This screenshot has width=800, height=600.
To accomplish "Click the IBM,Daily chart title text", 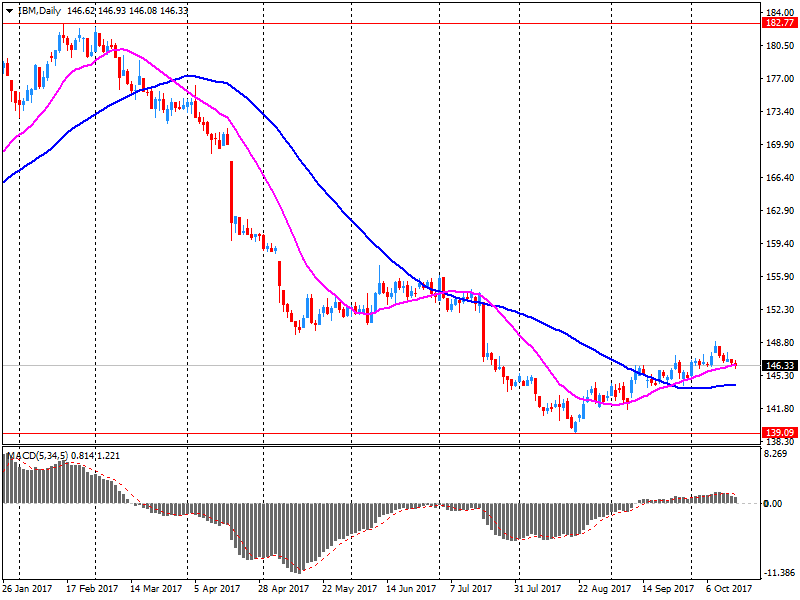I will point(39,11).
